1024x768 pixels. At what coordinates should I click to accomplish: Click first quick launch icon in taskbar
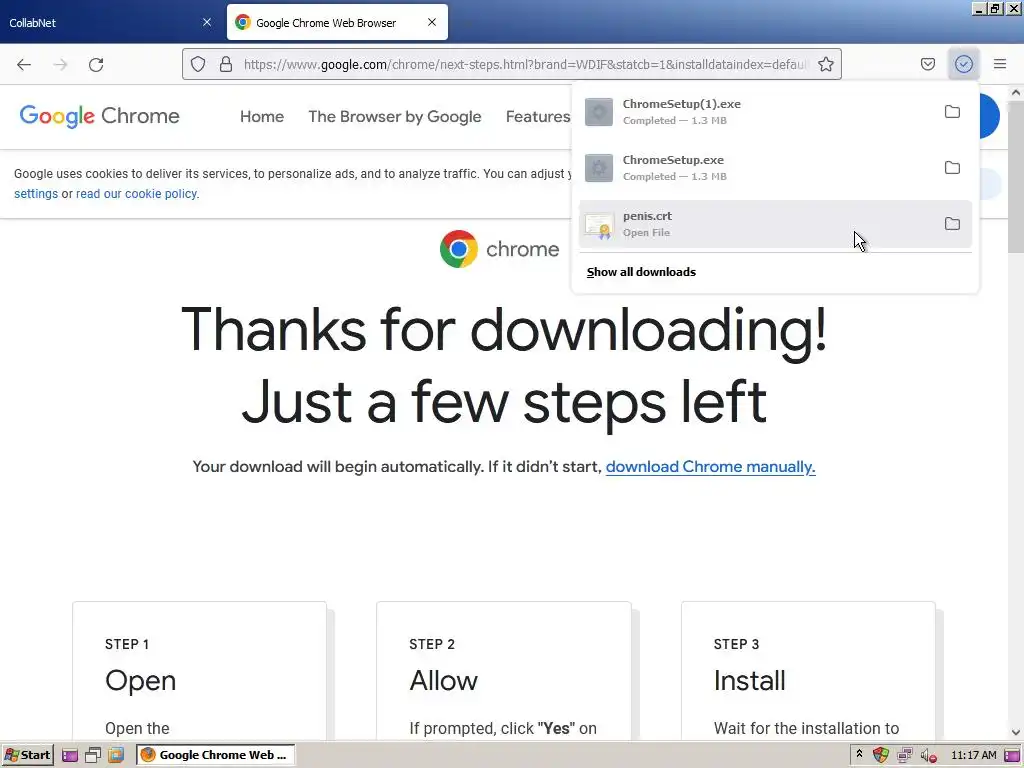70,756
